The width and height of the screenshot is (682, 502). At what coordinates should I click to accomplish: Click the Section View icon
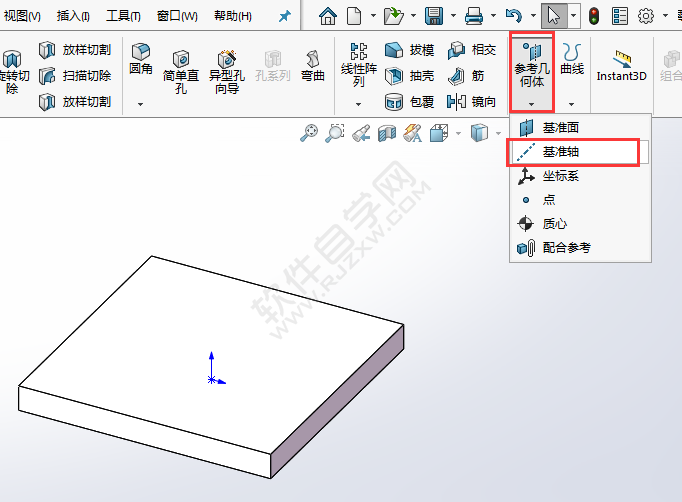(387, 133)
